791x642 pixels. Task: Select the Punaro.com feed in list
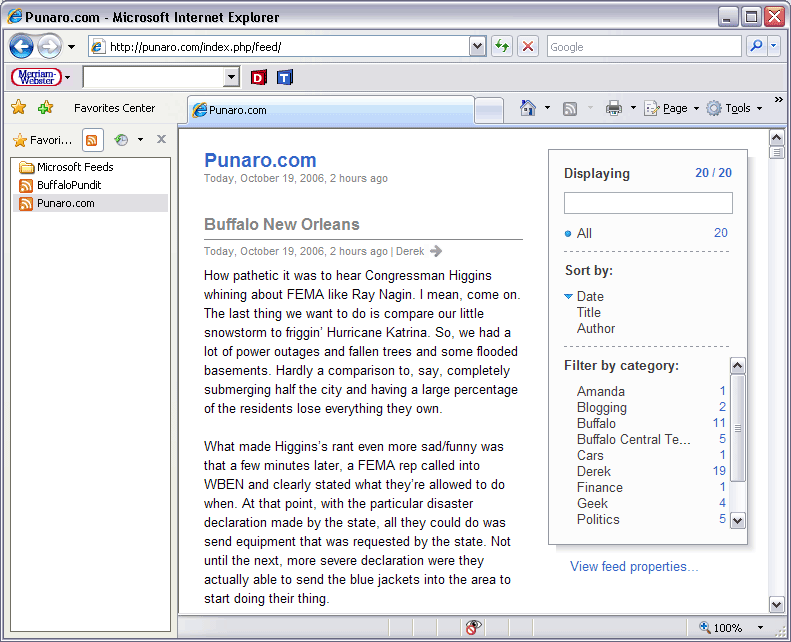pyautogui.click(x=91, y=203)
